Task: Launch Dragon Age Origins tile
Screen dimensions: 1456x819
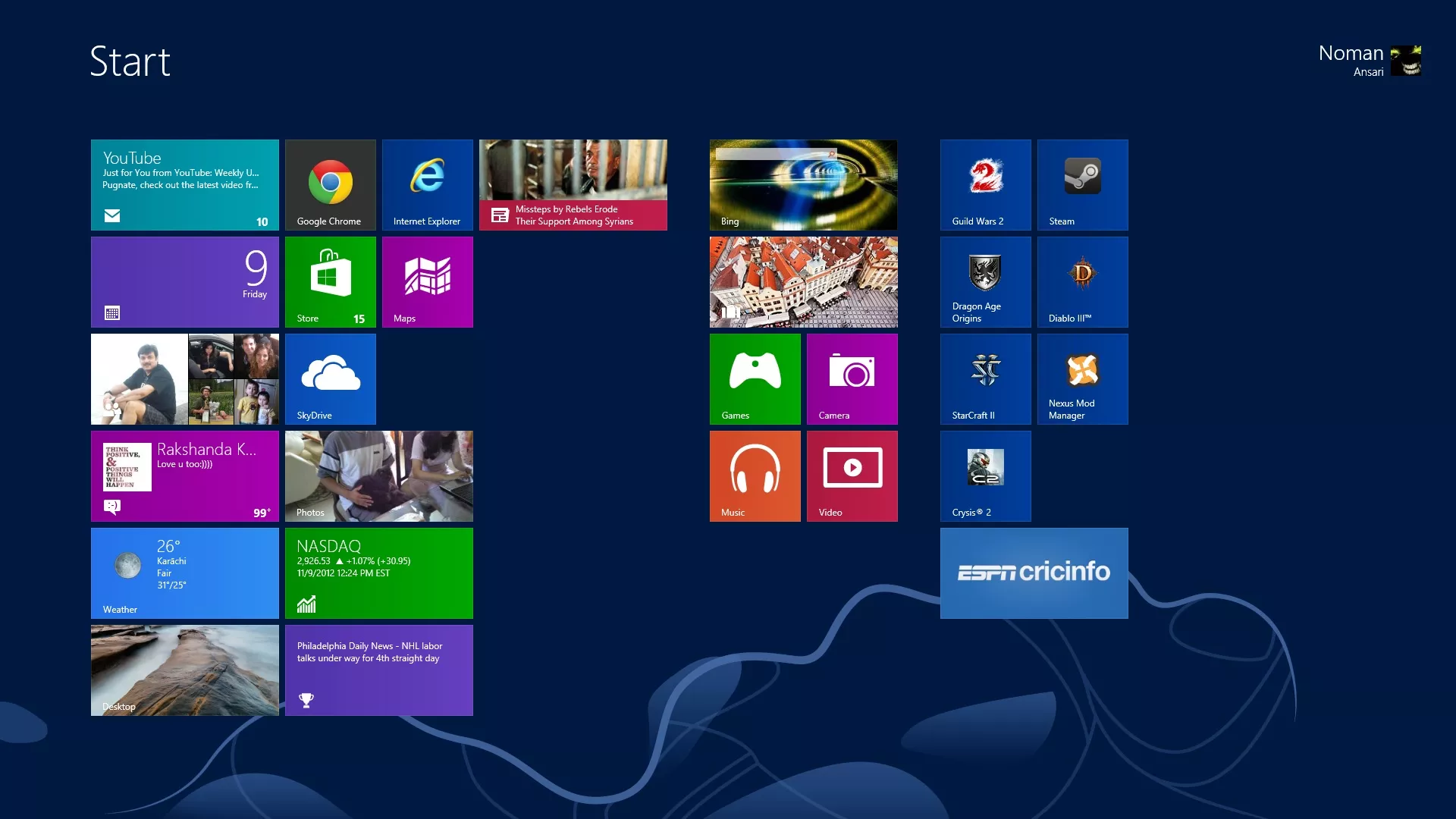Action: click(x=986, y=282)
